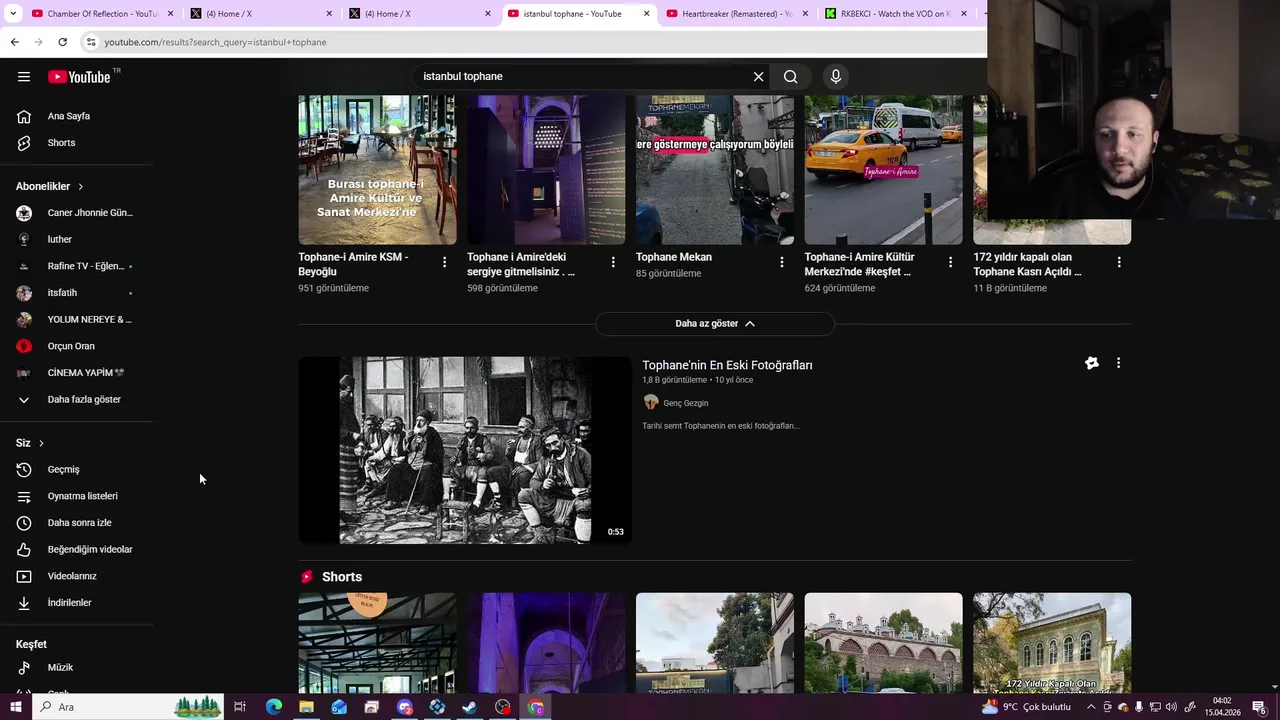1280x720 pixels.
Task: Go back with the browser back arrow
Action: click(14, 42)
